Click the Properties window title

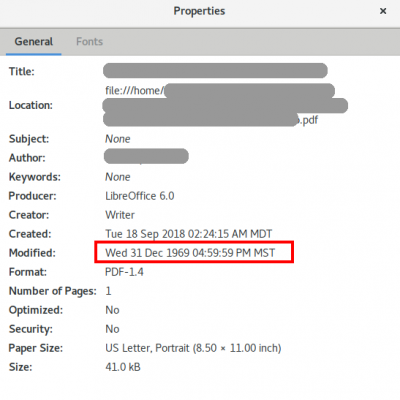[x=199, y=11]
